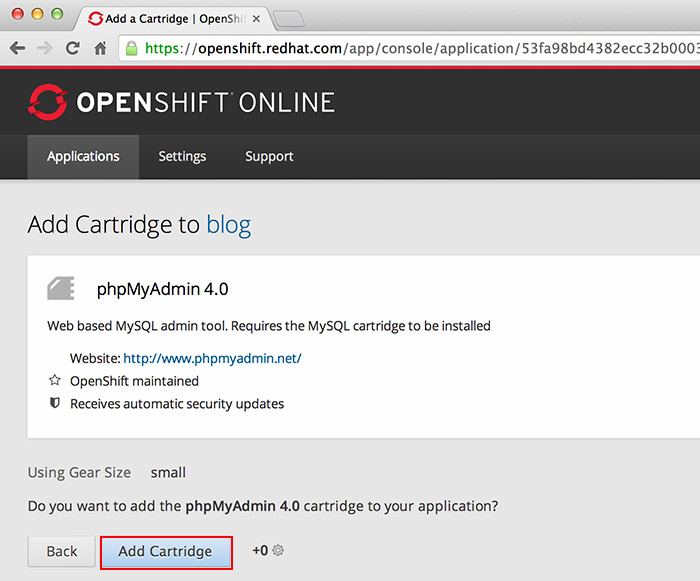The width and height of the screenshot is (700, 581).
Task: Click the OpenShift Online logo
Action: pyautogui.click(x=181, y=102)
